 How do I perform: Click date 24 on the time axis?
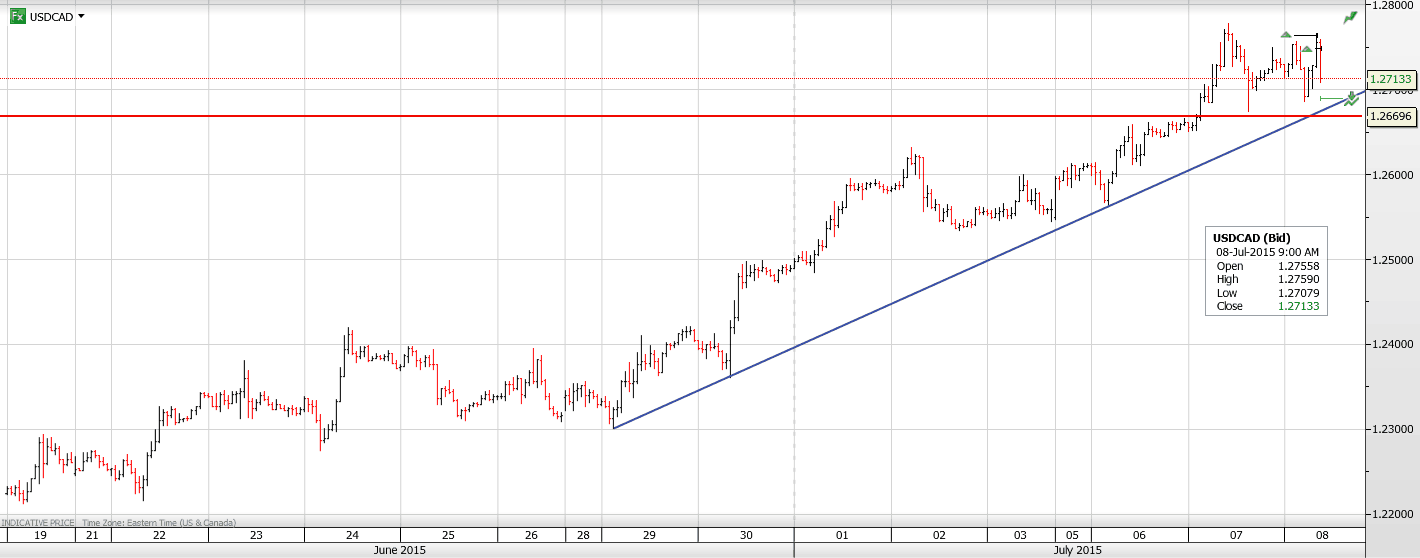[x=352, y=535]
